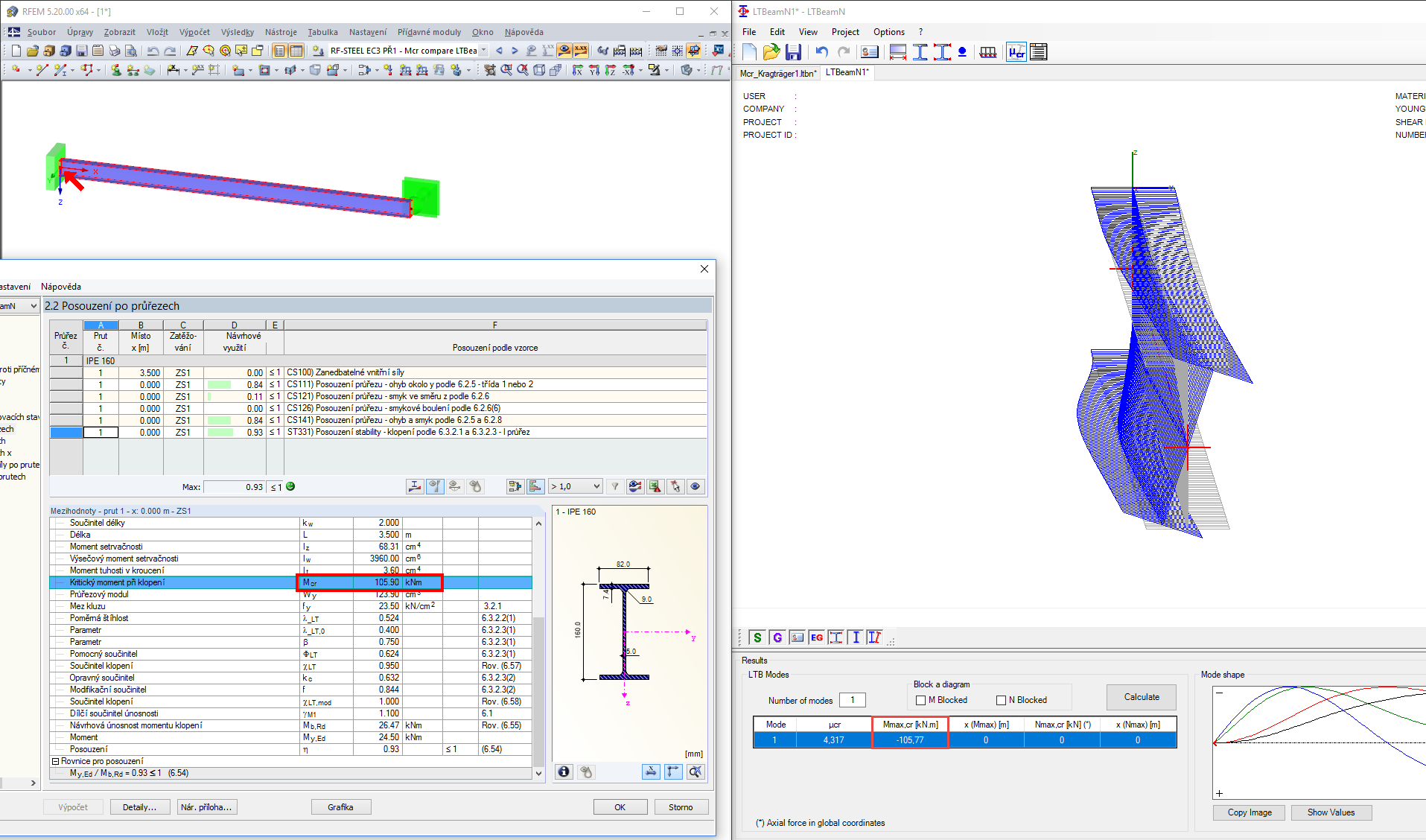This screenshot has width=1426, height=840.
Task: Click the undo arrow in LTBeamN toolbar
Action: tap(821, 52)
